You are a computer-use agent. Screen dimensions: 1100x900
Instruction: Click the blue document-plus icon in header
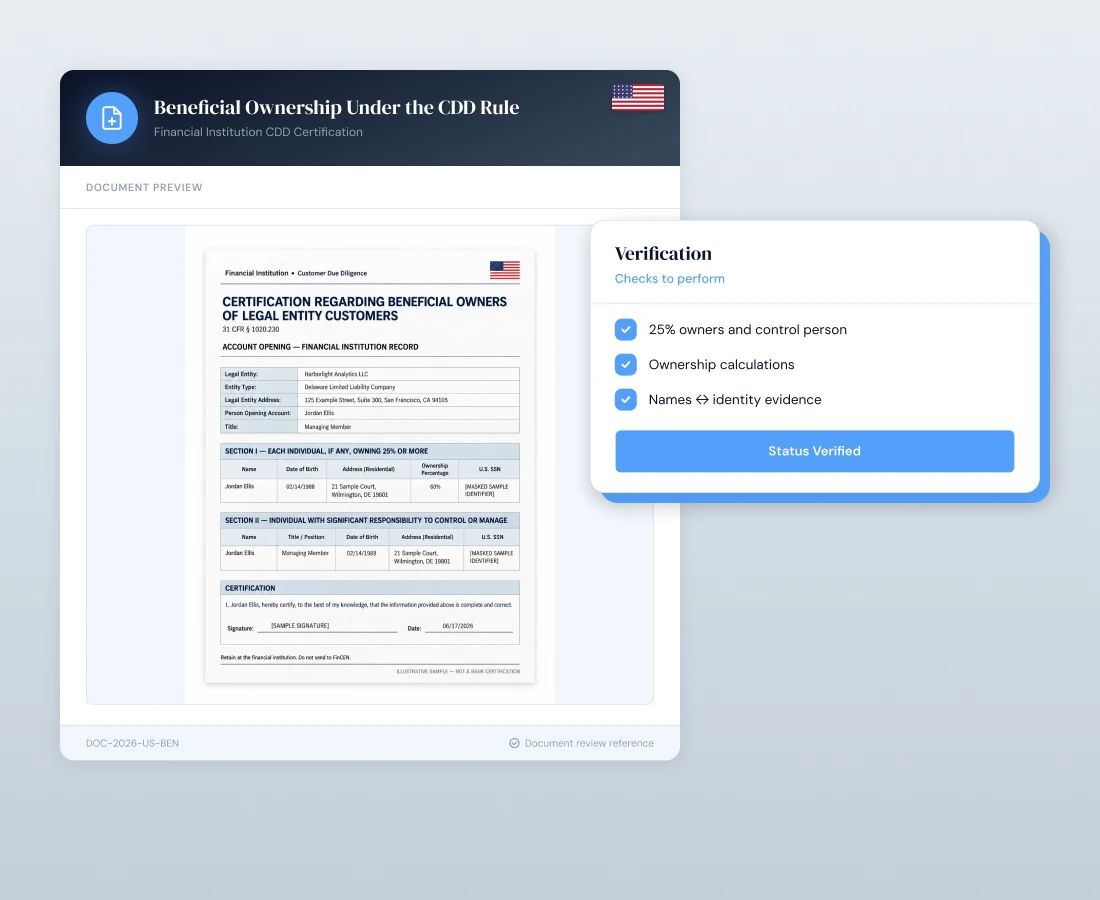pos(112,118)
